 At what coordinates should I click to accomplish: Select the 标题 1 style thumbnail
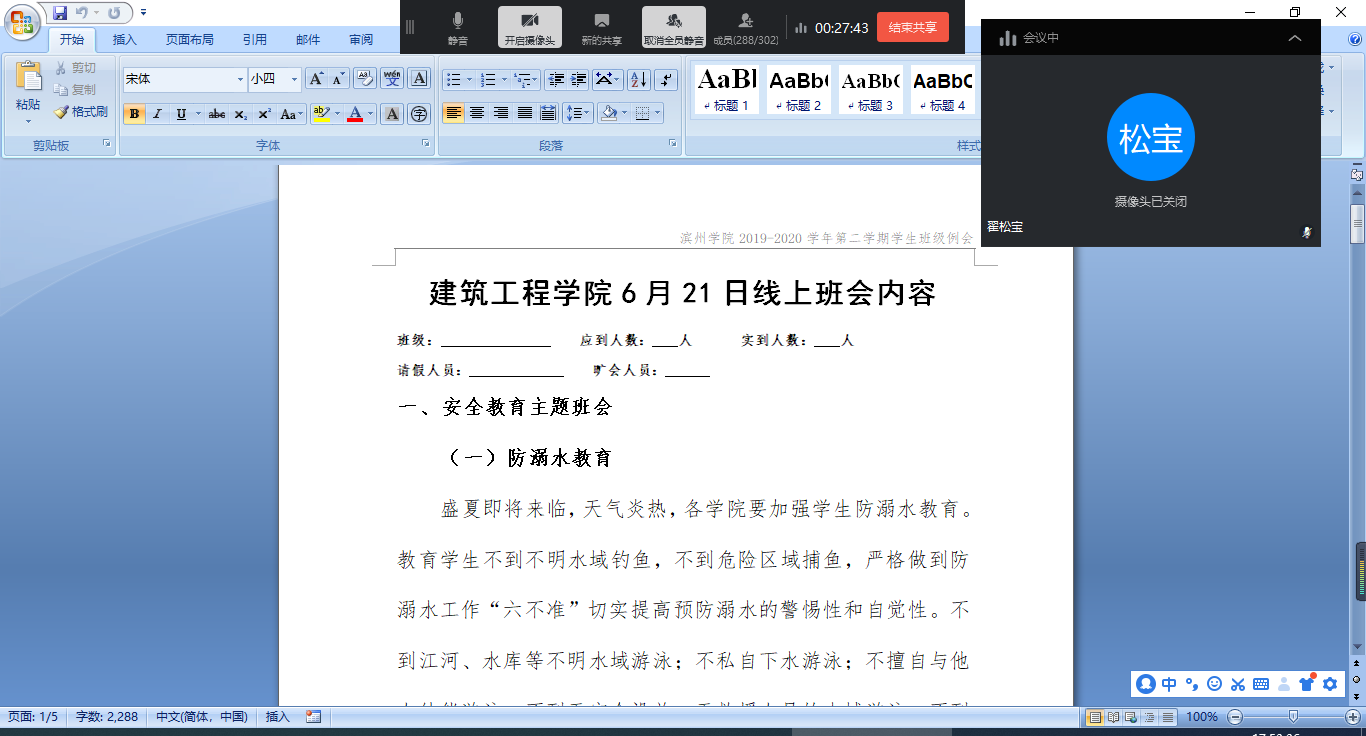coord(727,90)
